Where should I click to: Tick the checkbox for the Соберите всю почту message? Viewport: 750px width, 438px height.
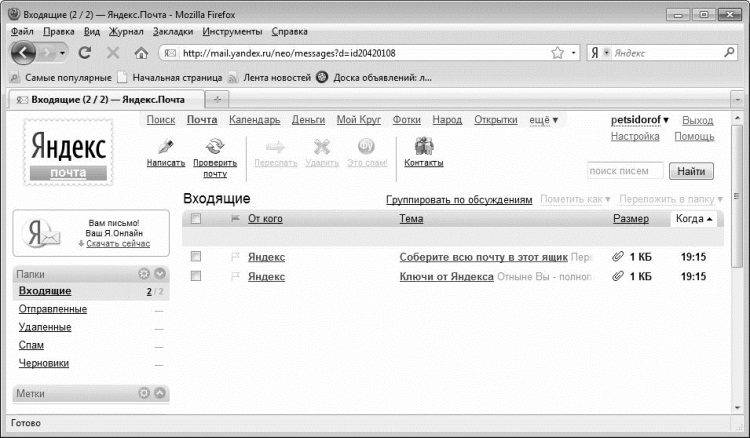click(x=196, y=257)
